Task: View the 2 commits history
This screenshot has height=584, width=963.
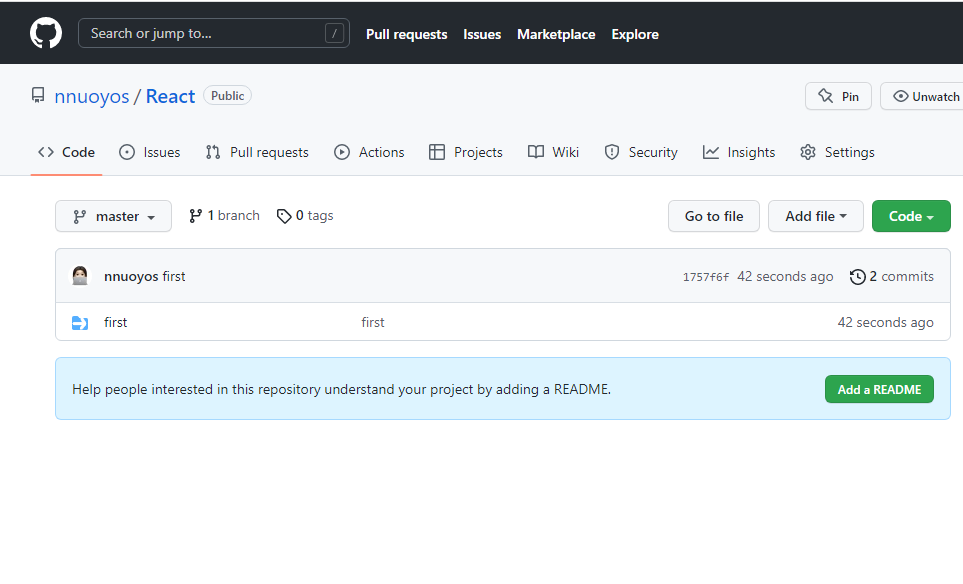Action: tap(892, 276)
